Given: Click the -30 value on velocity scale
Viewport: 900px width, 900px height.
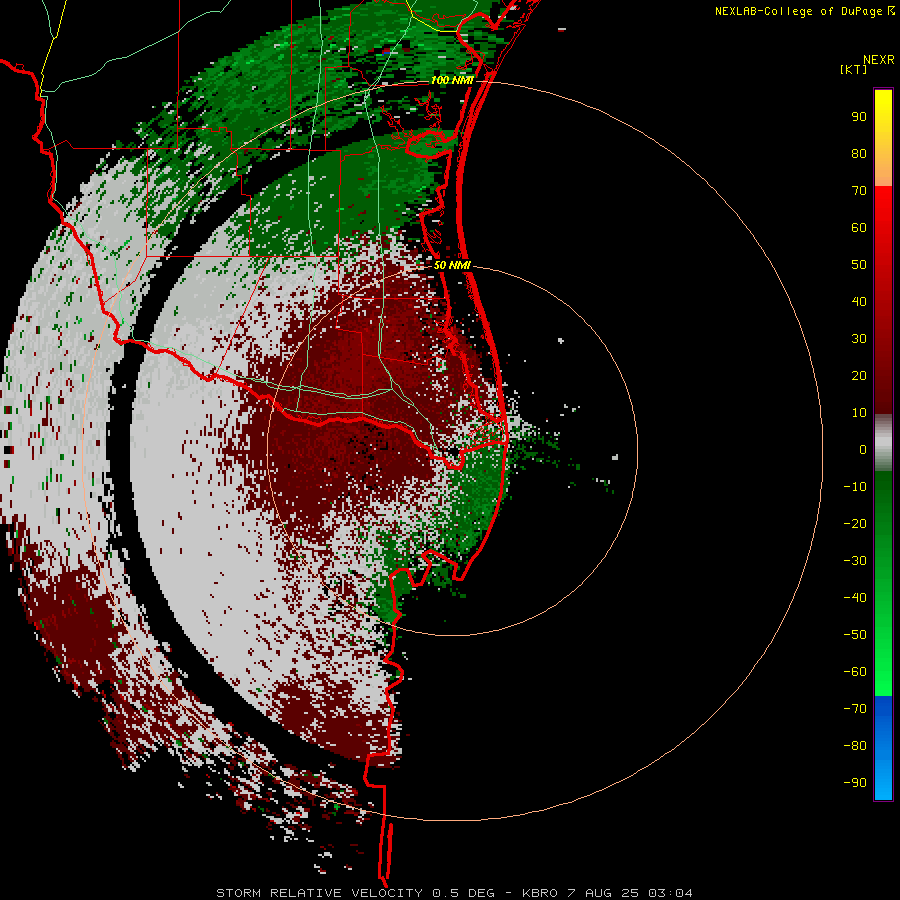Looking at the screenshot, I should [x=855, y=561].
